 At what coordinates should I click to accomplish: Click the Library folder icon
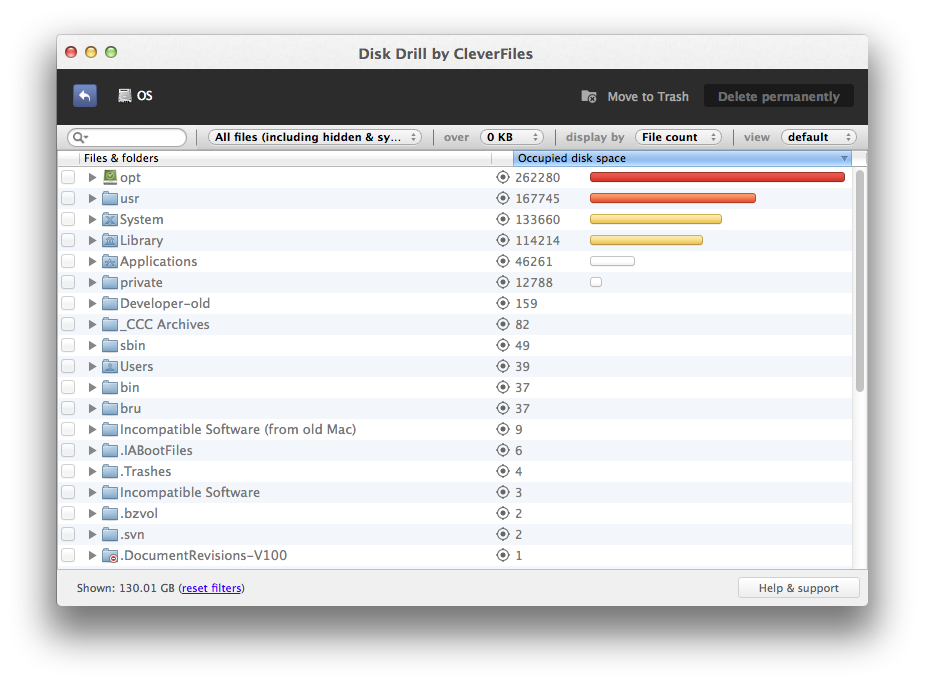coord(110,240)
